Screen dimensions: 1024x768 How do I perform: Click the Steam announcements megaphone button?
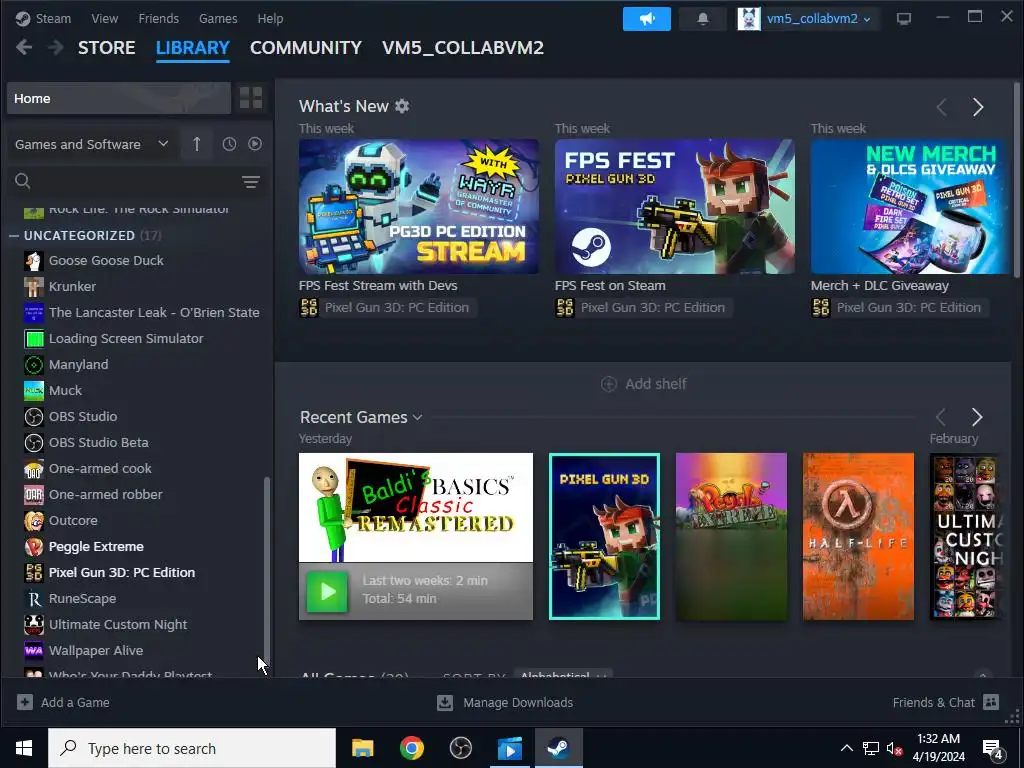tap(647, 19)
